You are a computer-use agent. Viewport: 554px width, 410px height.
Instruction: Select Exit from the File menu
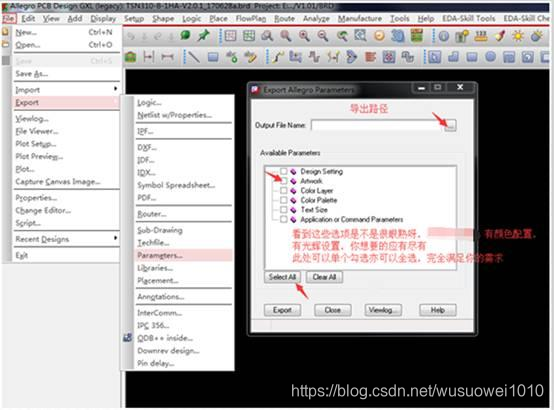click(66, 255)
